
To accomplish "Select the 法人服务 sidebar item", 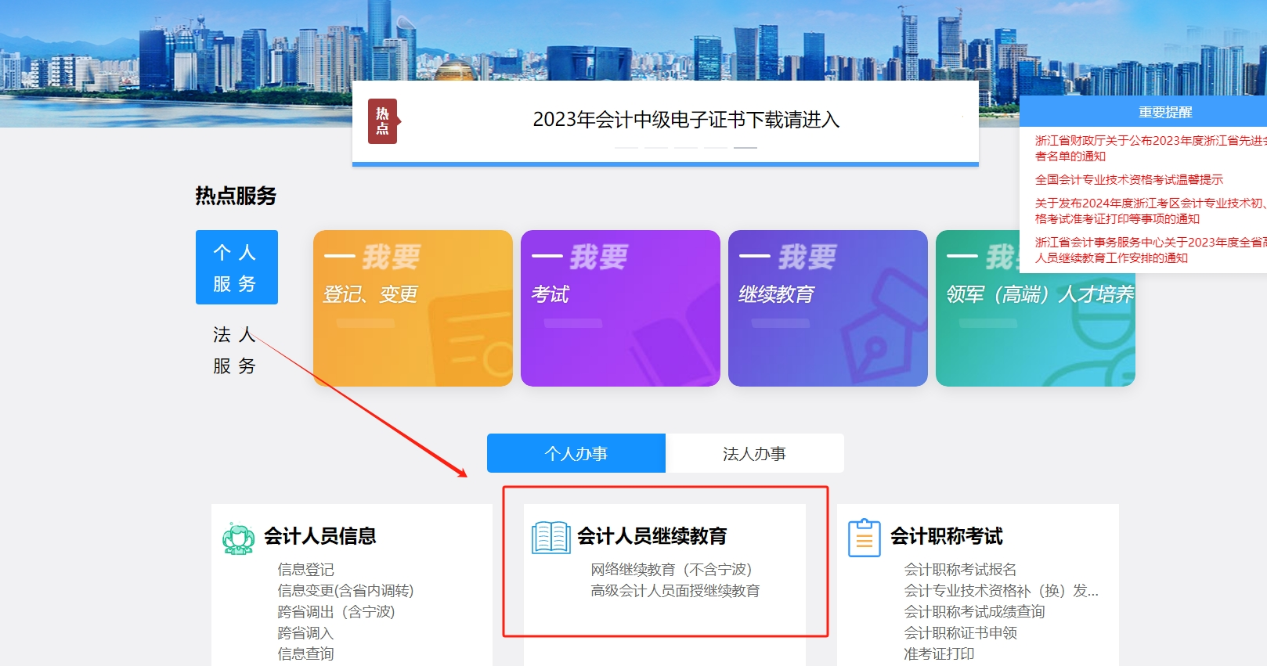I will [x=236, y=350].
